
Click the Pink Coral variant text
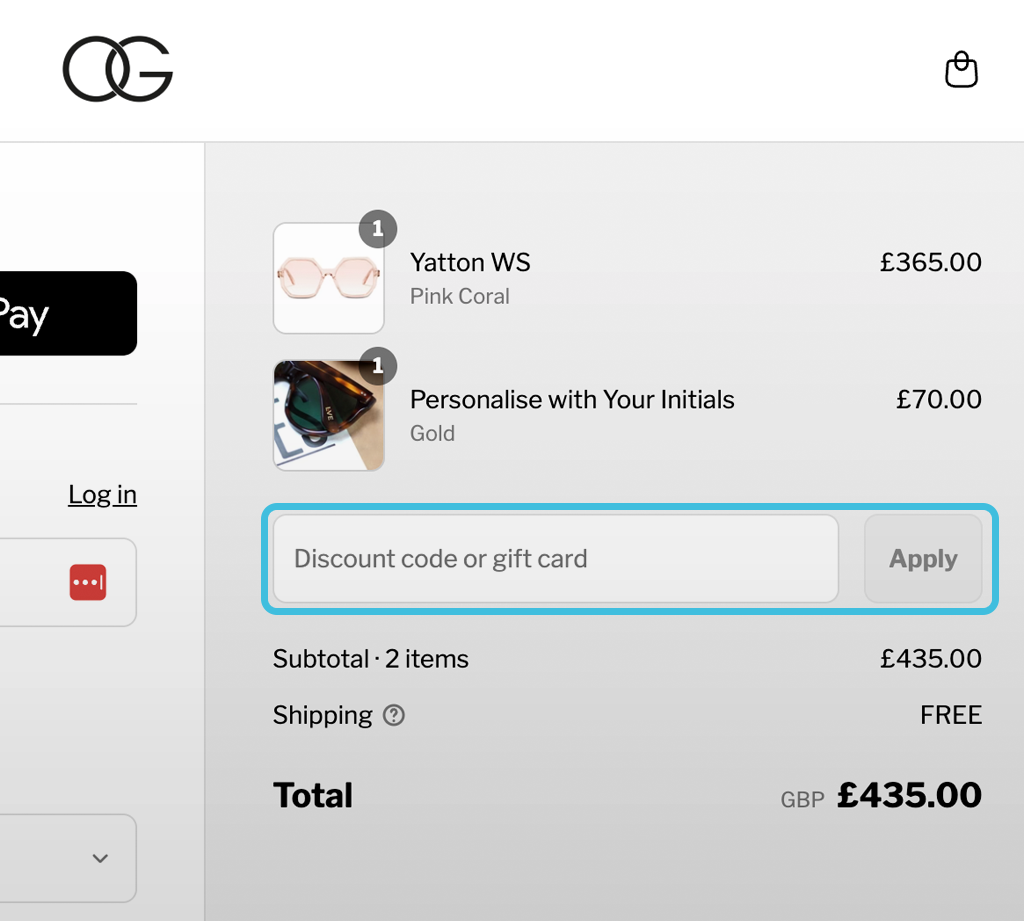pyautogui.click(x=460, y=296)
